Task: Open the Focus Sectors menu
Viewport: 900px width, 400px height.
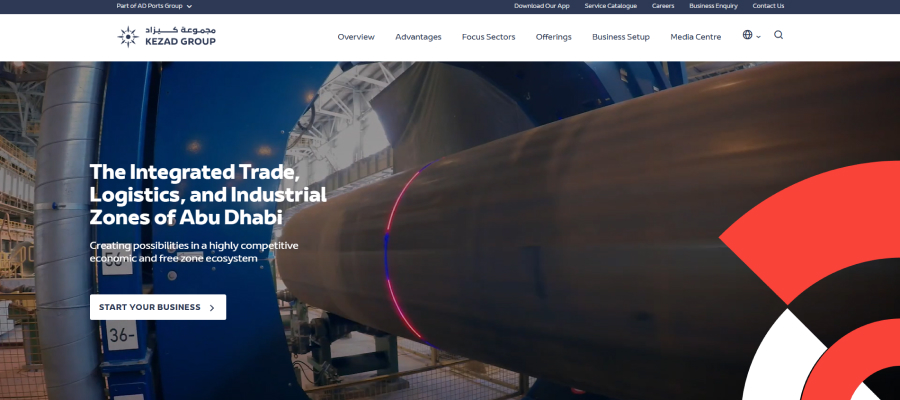Action: 488,37
